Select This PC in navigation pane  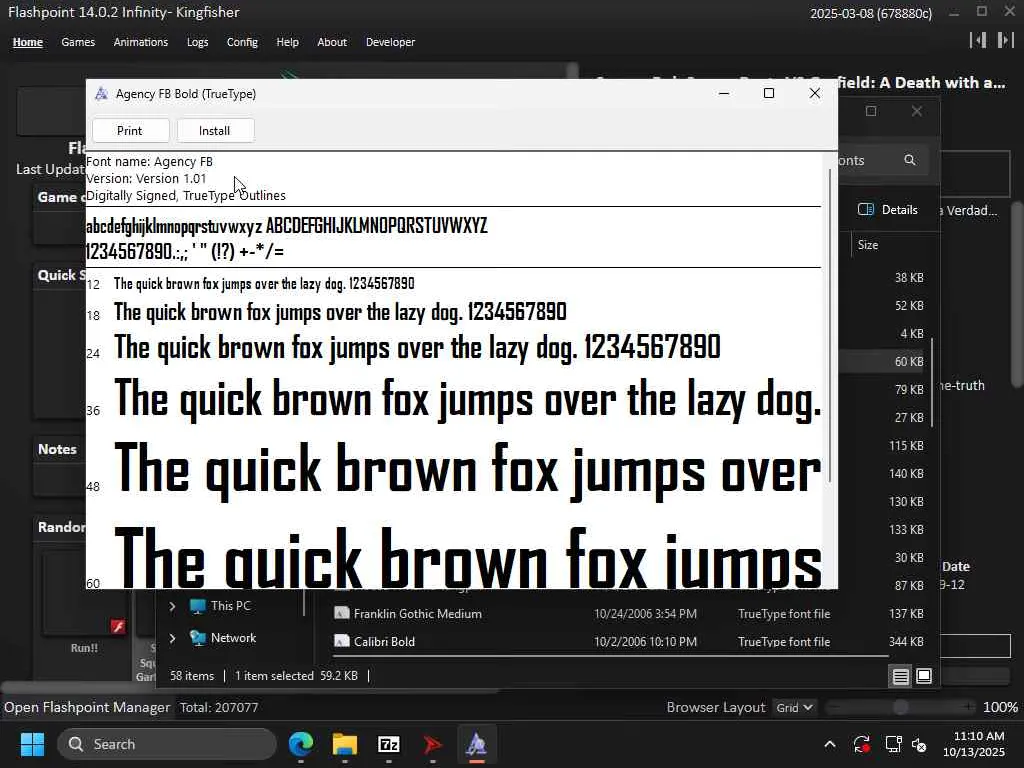pos(220,606)
